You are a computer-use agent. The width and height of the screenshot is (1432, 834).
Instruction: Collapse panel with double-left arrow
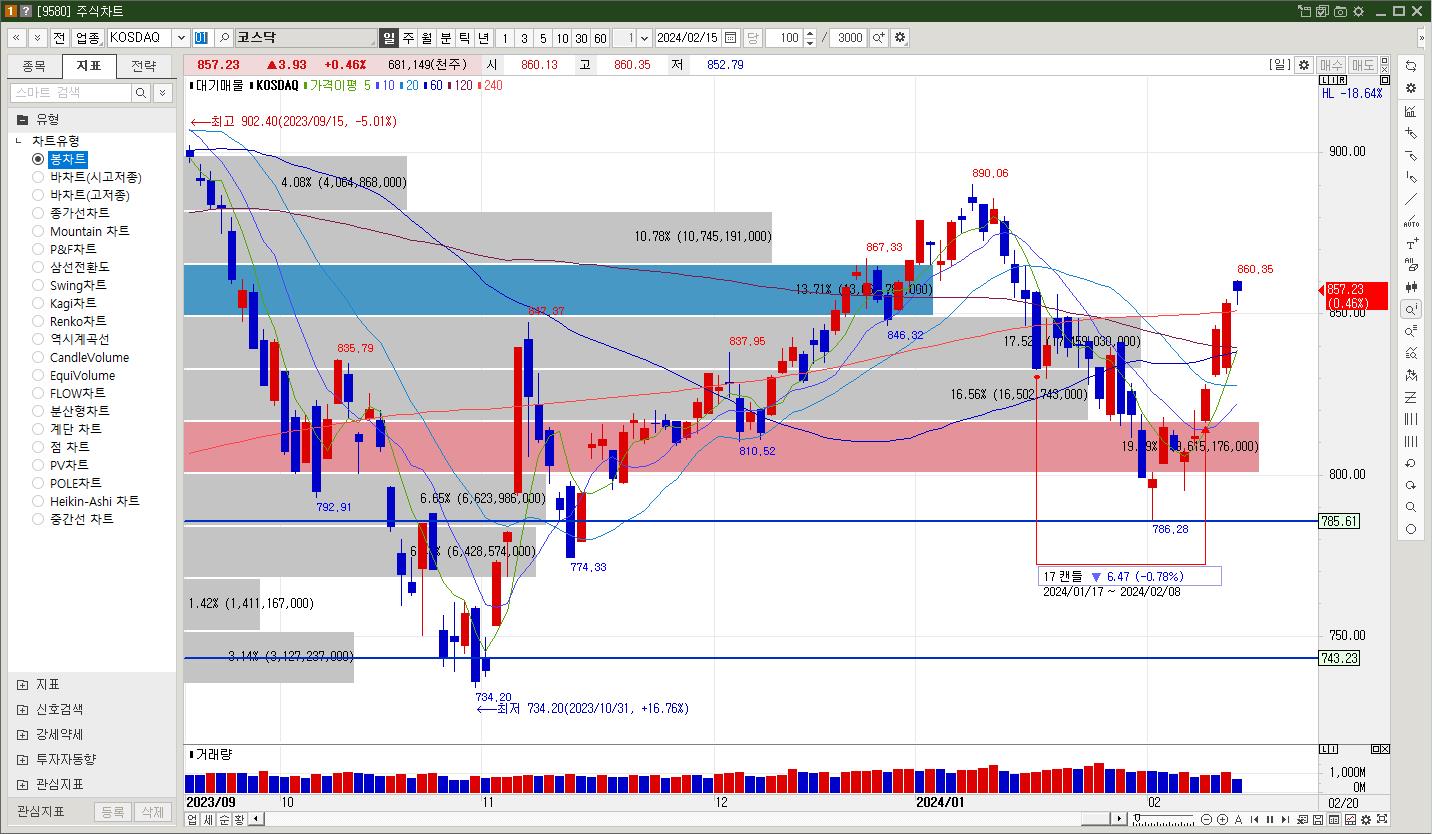(x=17, y=38)
